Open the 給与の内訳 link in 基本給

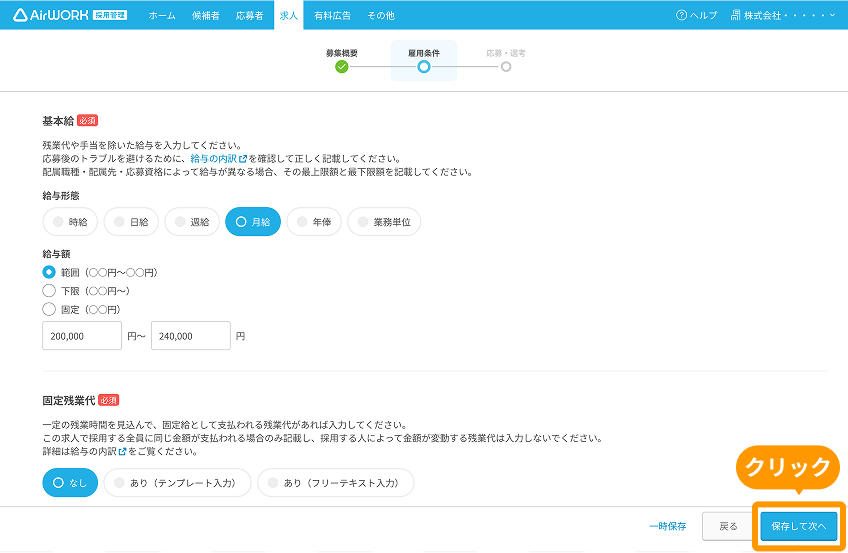click(214, 159)
